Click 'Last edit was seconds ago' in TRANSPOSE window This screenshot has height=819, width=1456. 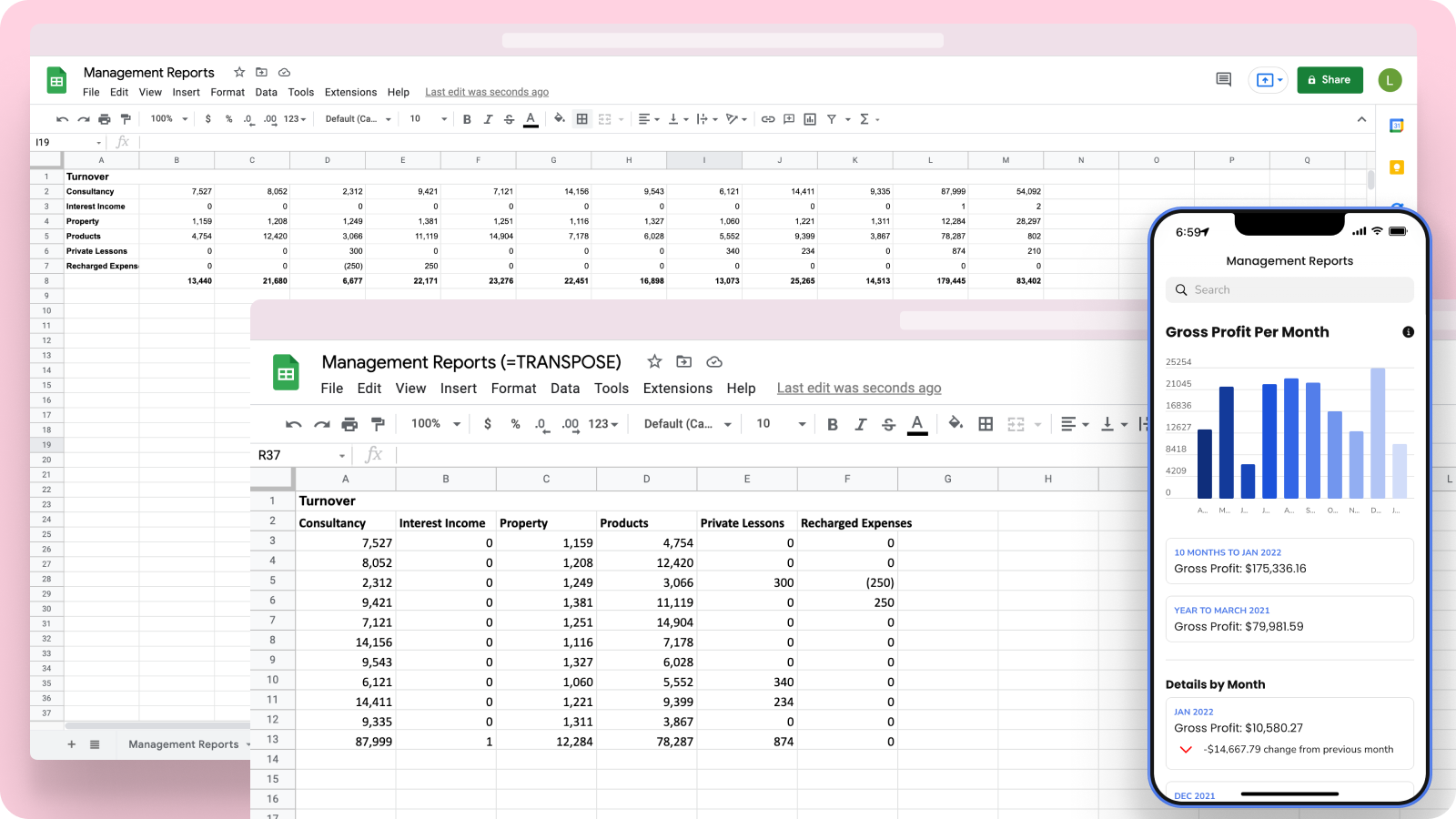point(858,389)
